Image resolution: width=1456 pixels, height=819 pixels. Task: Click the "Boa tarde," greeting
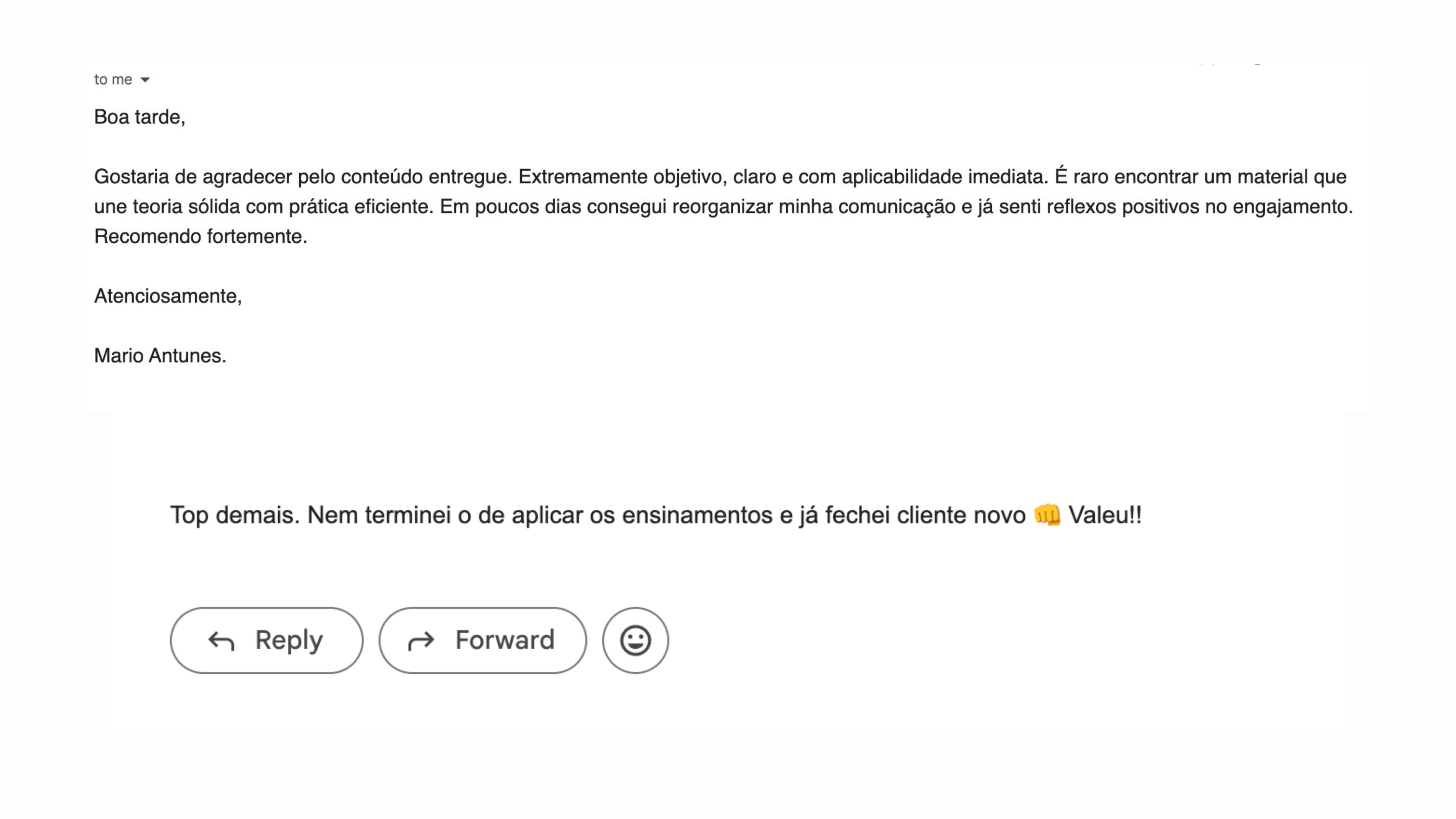click(140, 117)
